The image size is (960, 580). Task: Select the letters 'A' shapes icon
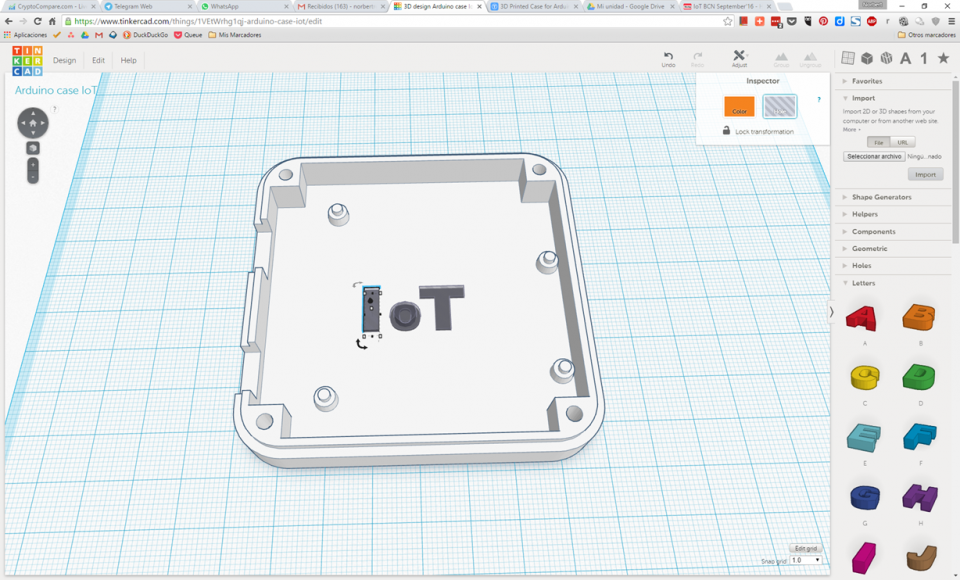[906, 59]
